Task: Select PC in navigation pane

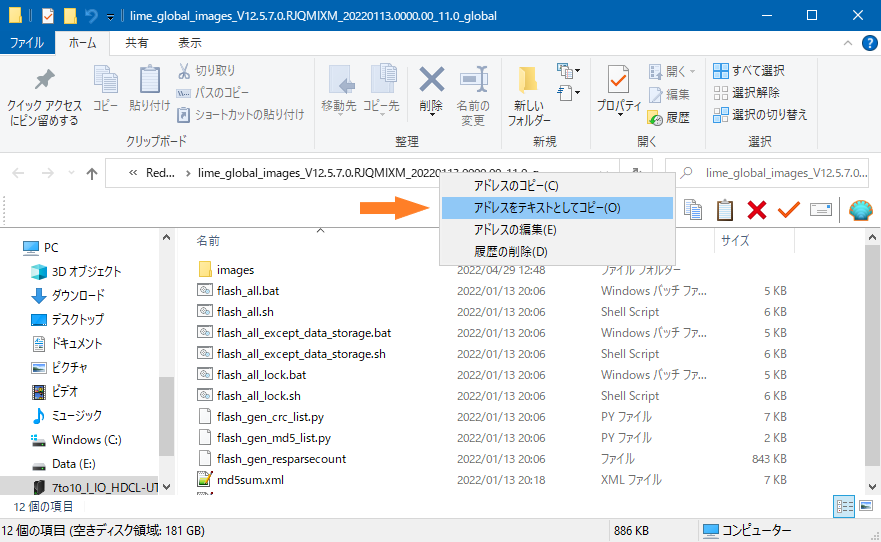Action: point(40,248)
